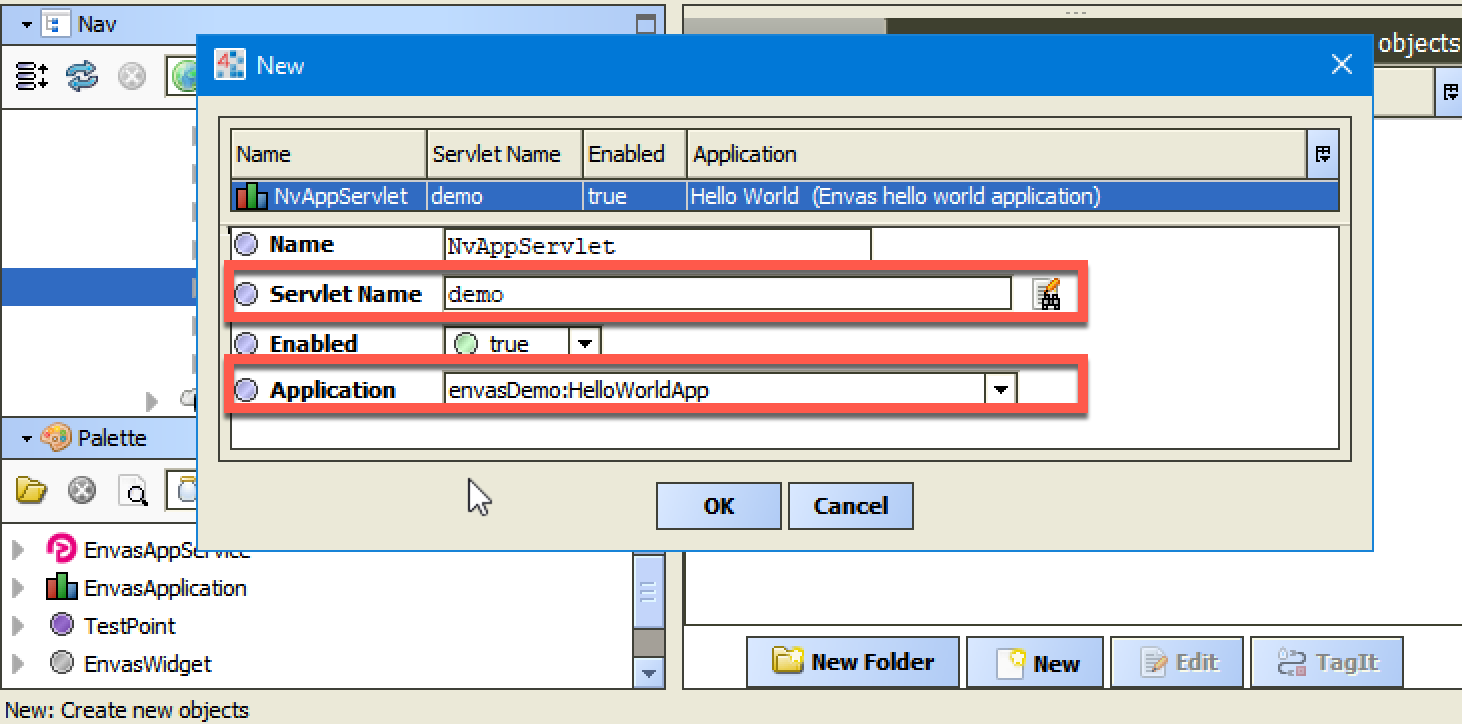
Task: Click the Nav panel icon next to title
Action: pyautogui.click(x=57, y=24)
